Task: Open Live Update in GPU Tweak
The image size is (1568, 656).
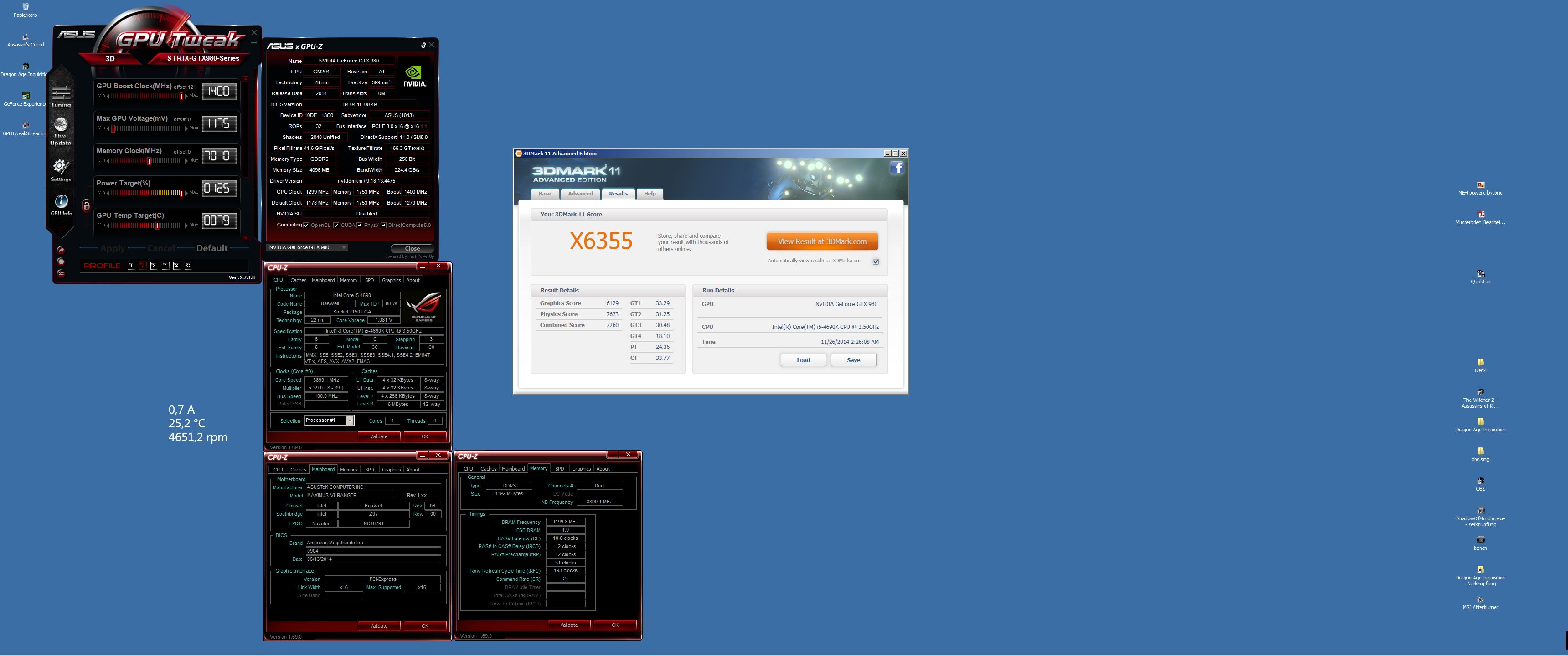Action: pyautogui.click(x=61, y=131)
